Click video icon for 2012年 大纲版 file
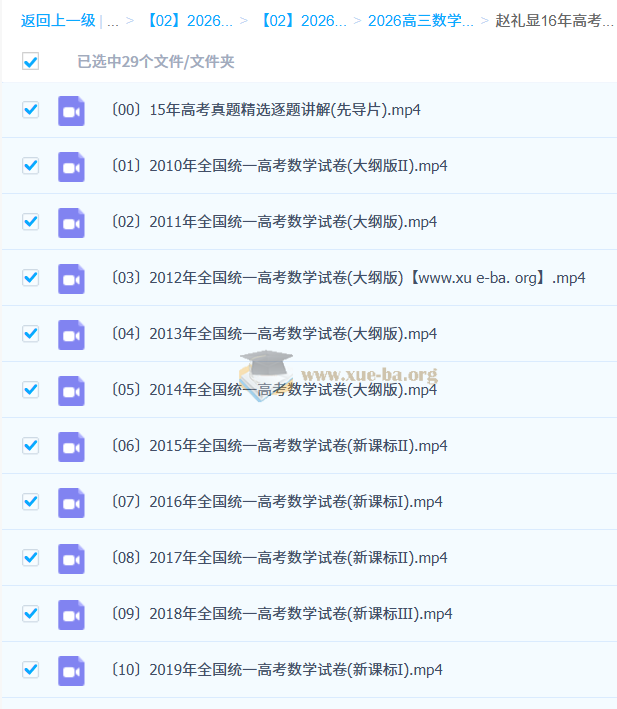The width and height of the screenshot is (617, 709). 71,279
